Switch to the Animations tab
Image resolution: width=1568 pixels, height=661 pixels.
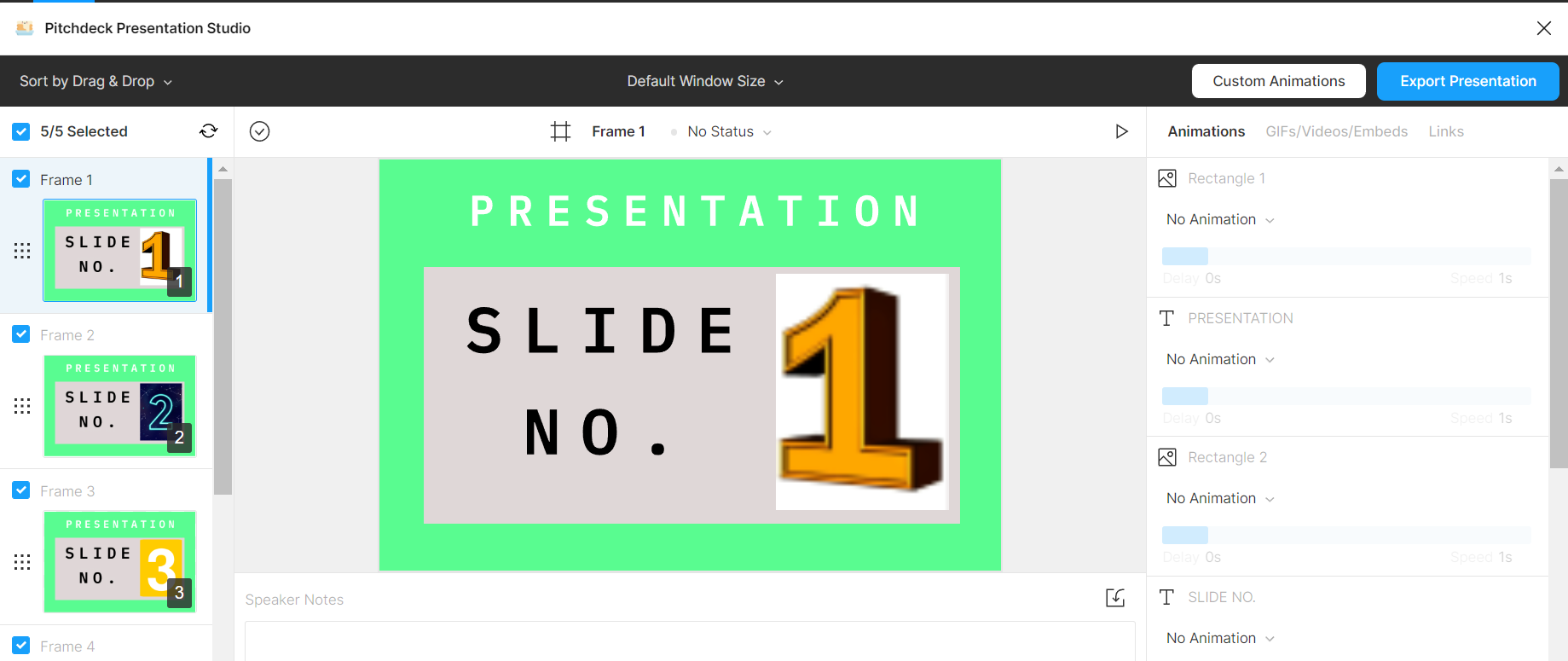pos(1206,131)
